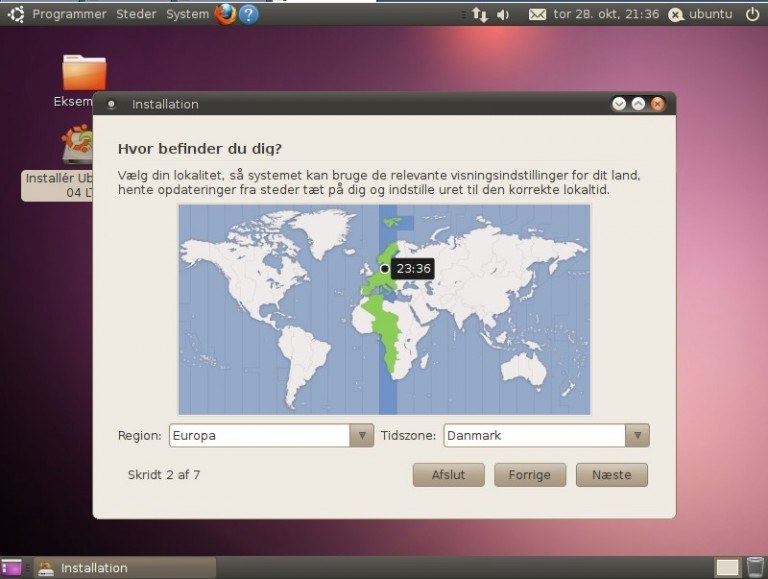The image size is (768, 579).
Task: Open the Help question mark launcher
Action: tap(249, 14)
